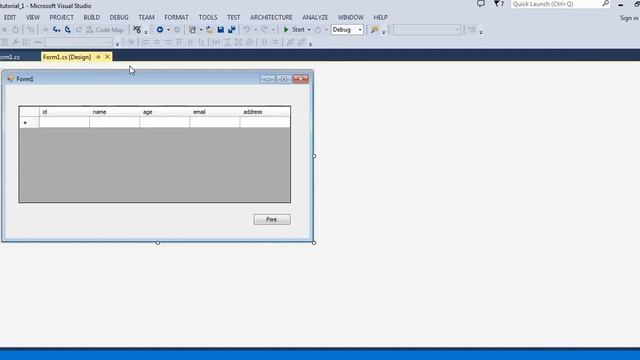Click the form's right-edge sizing handle
This screenshot has height=360, width=640.
coord(314,156)
